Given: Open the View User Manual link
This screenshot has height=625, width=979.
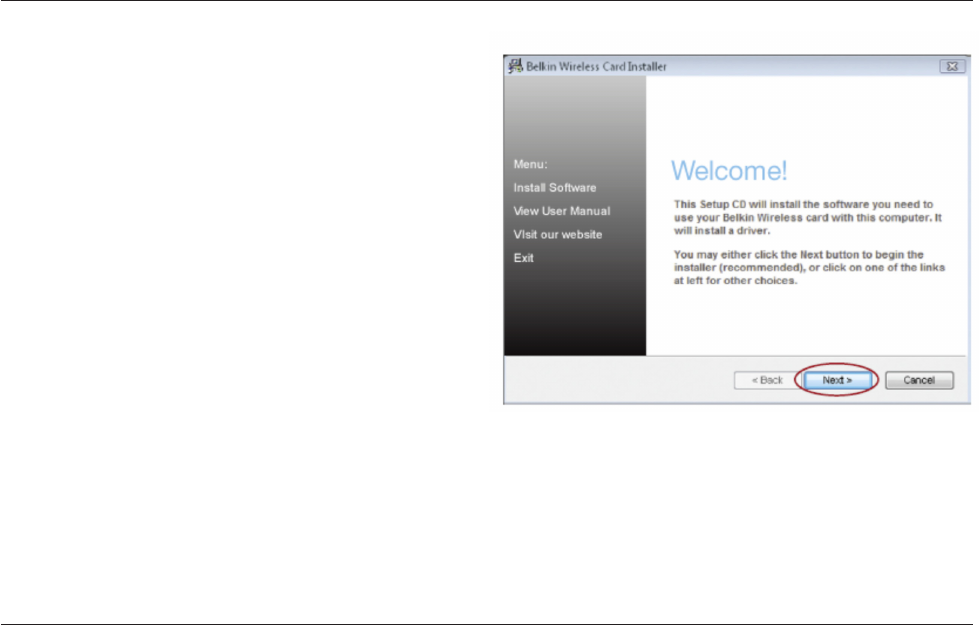Looking at the screenshot, I should pos(561,211).
